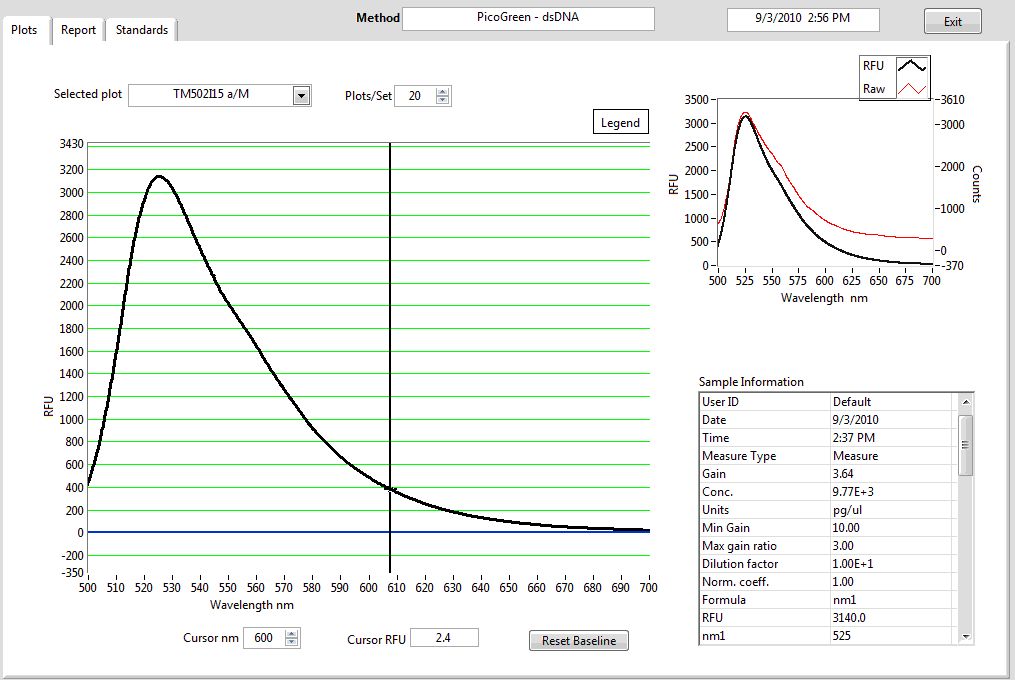Screen dimensions: 1015x680
Task: Open the Selected plot dropdown arrow
Action: click(301, 96)
